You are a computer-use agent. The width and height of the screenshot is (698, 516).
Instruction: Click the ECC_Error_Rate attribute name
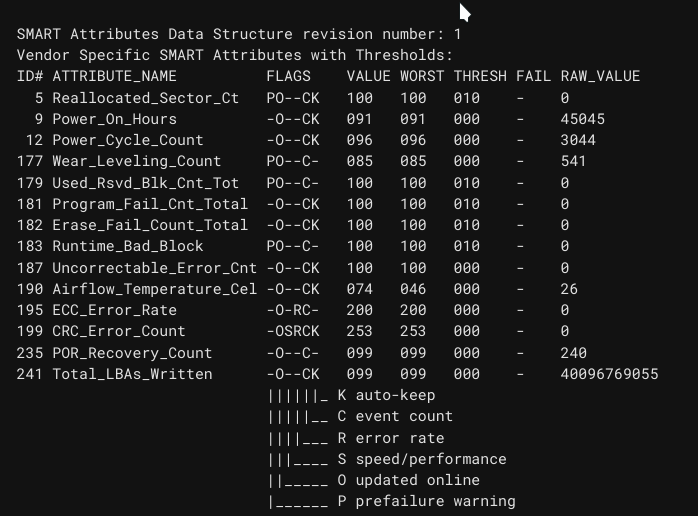[x=114, y=310]
